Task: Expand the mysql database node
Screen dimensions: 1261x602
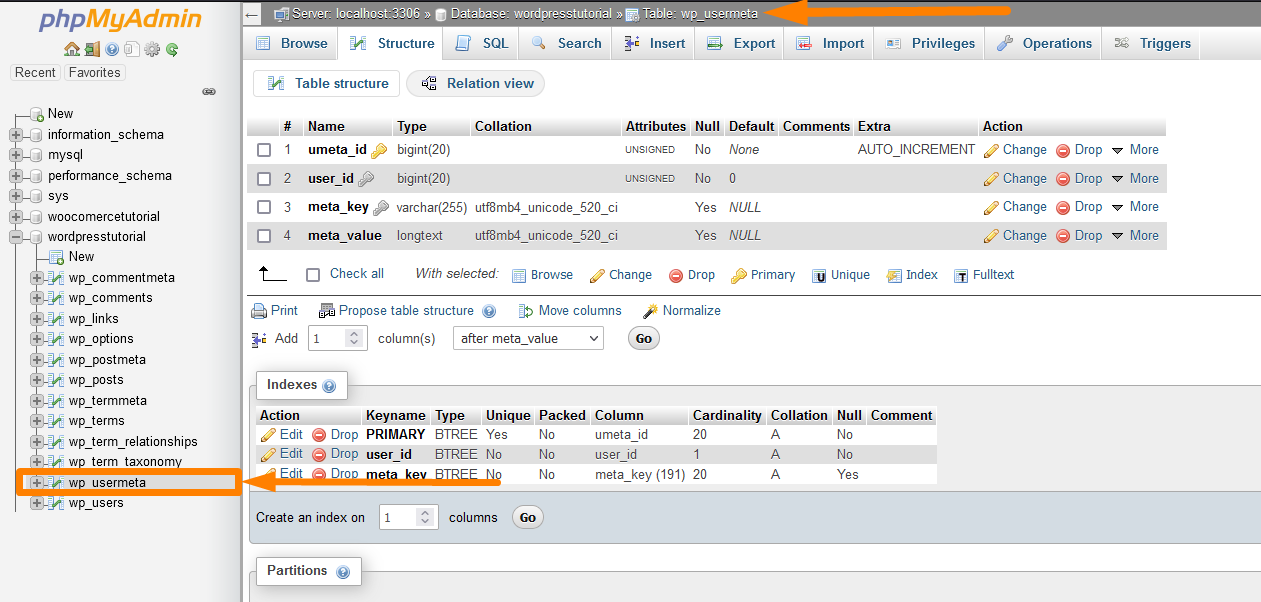Action: tap(16, 155)
